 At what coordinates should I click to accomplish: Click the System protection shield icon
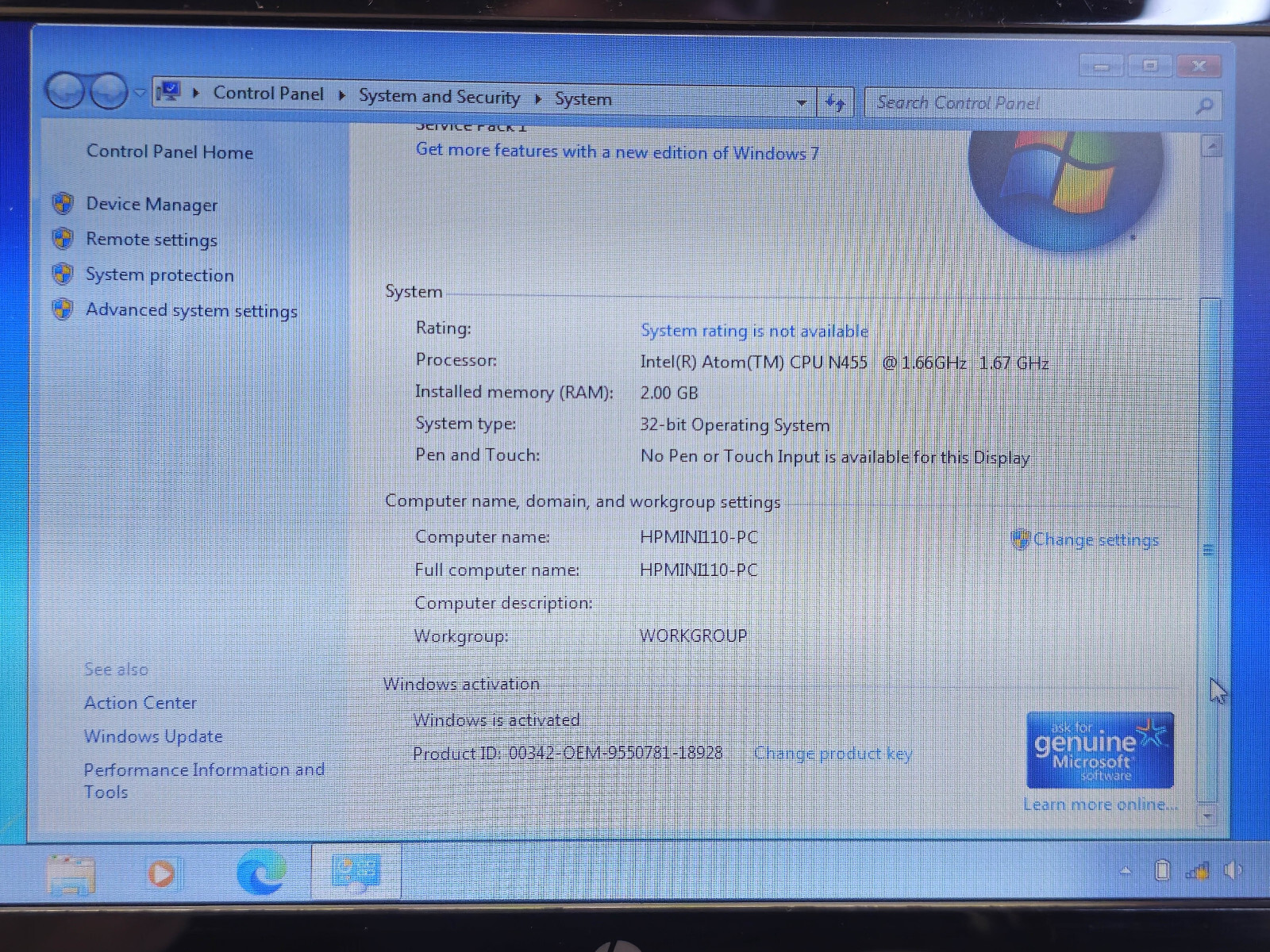point(63,274)
